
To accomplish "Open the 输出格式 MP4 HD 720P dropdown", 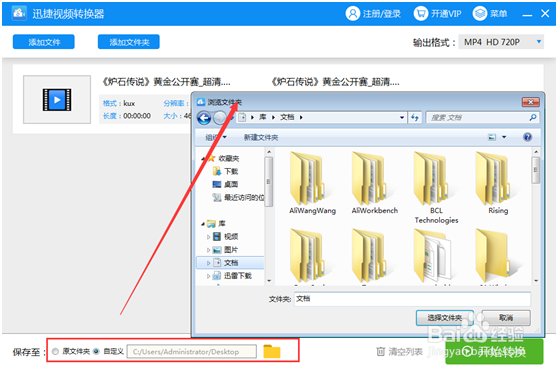I will tap(501, 42).
